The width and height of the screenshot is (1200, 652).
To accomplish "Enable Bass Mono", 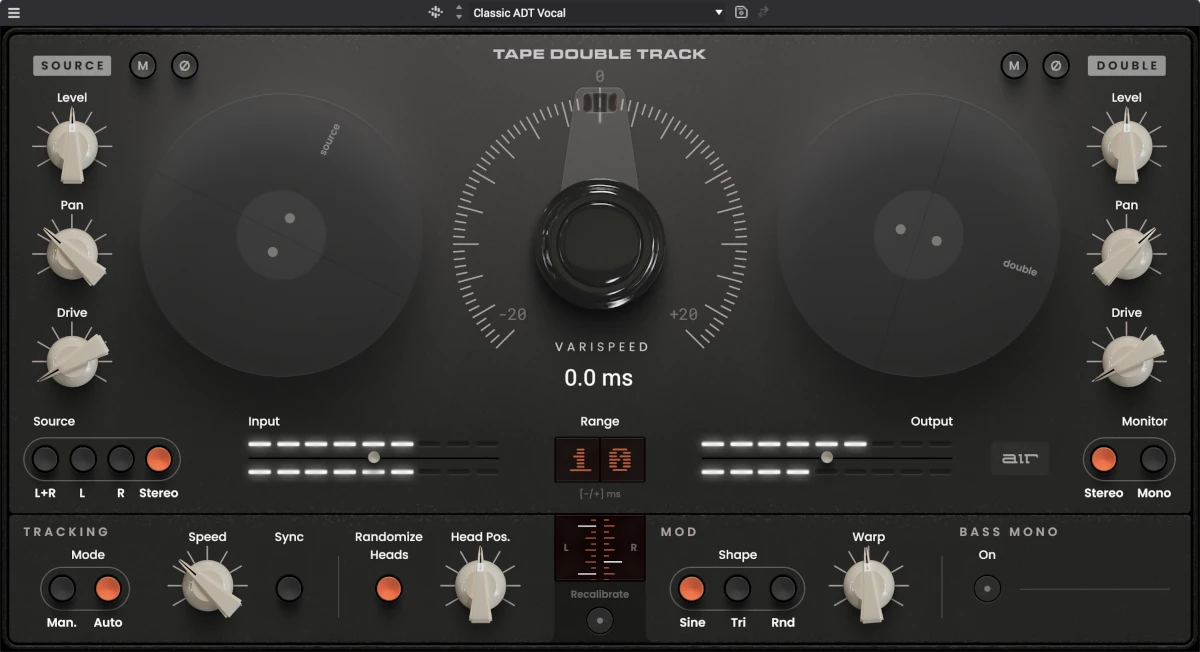I will [x=986, y=590].
